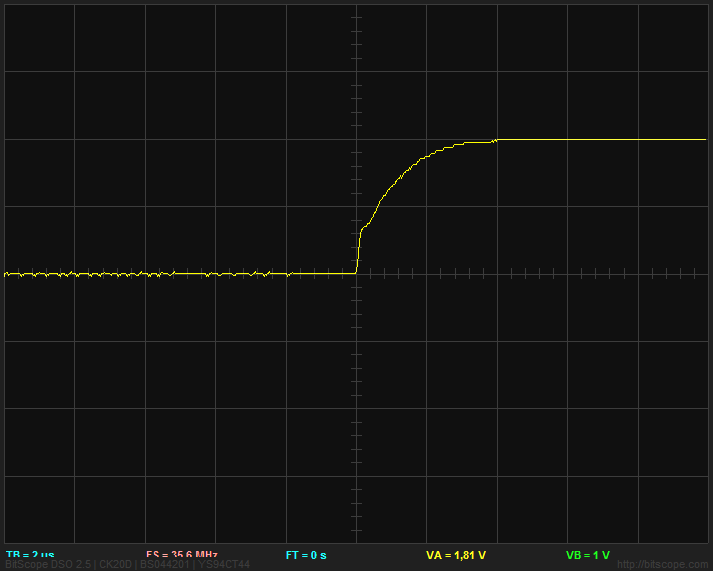The height and width of the screenshot is (571, 713).
Task: Open the http://bitscope.com link
Action: pos(662,565)
